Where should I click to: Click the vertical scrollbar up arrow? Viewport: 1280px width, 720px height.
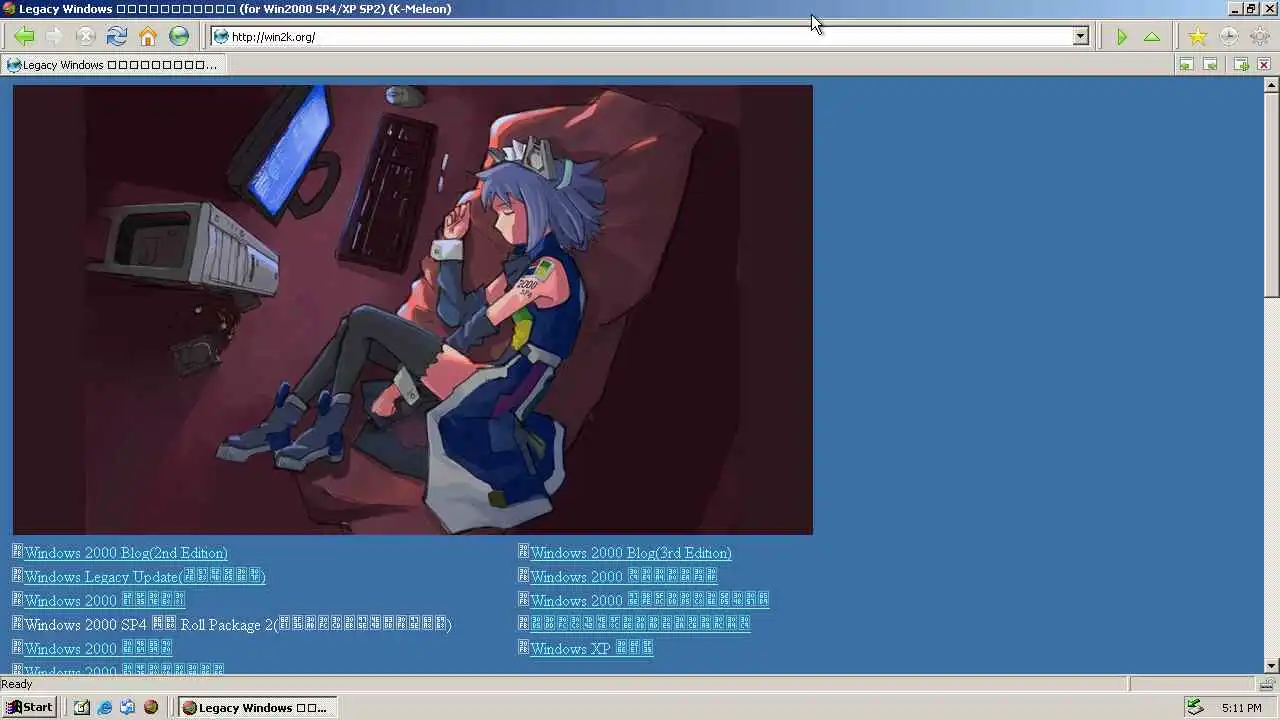pos(1272,85)
